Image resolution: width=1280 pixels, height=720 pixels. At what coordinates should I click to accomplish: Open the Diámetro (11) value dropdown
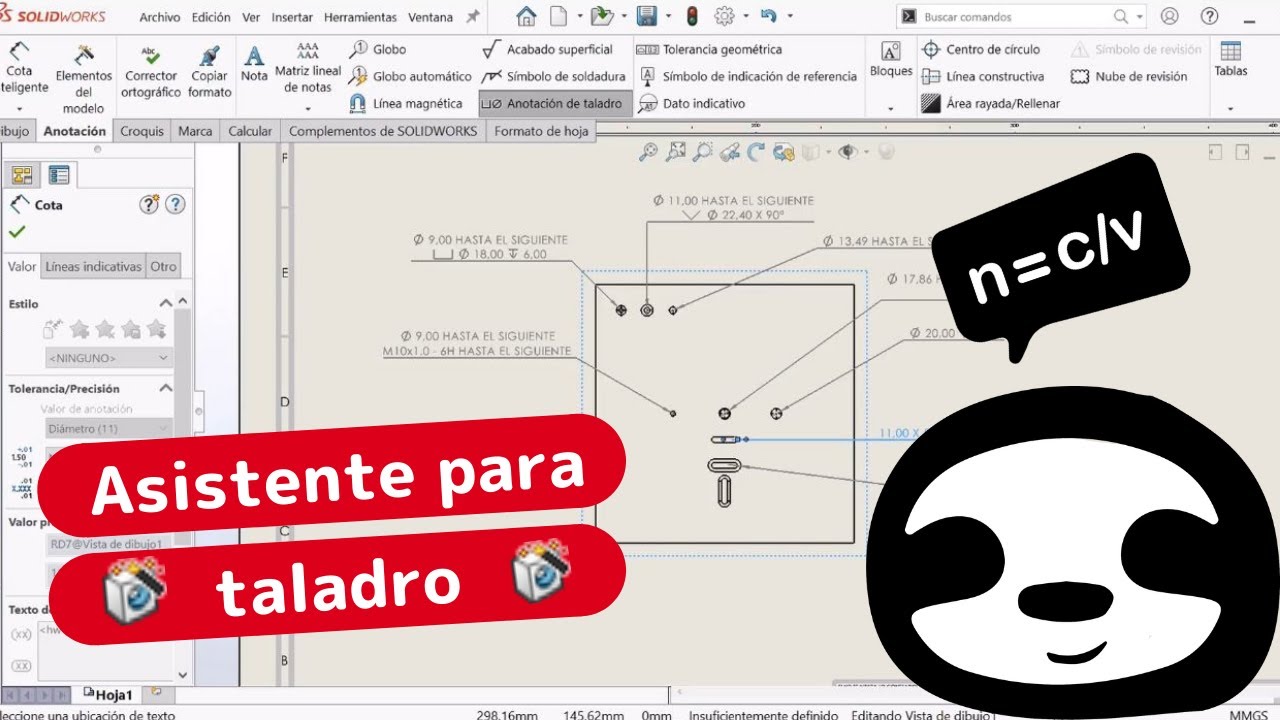(109, 428)
